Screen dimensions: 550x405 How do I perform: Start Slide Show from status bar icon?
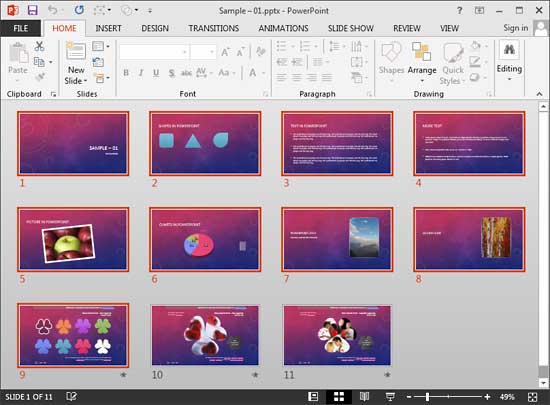click(390, 397)
